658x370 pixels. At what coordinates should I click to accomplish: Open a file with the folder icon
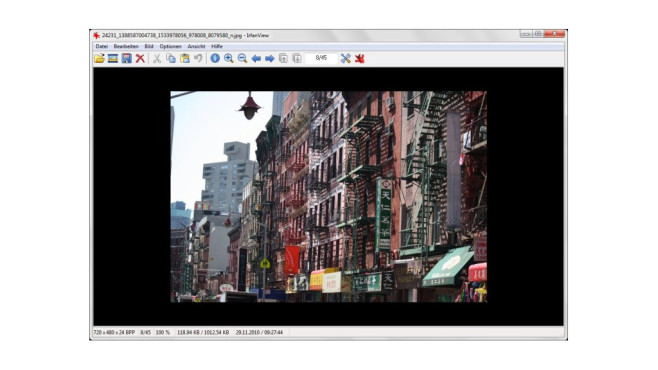tap(99, 58)
